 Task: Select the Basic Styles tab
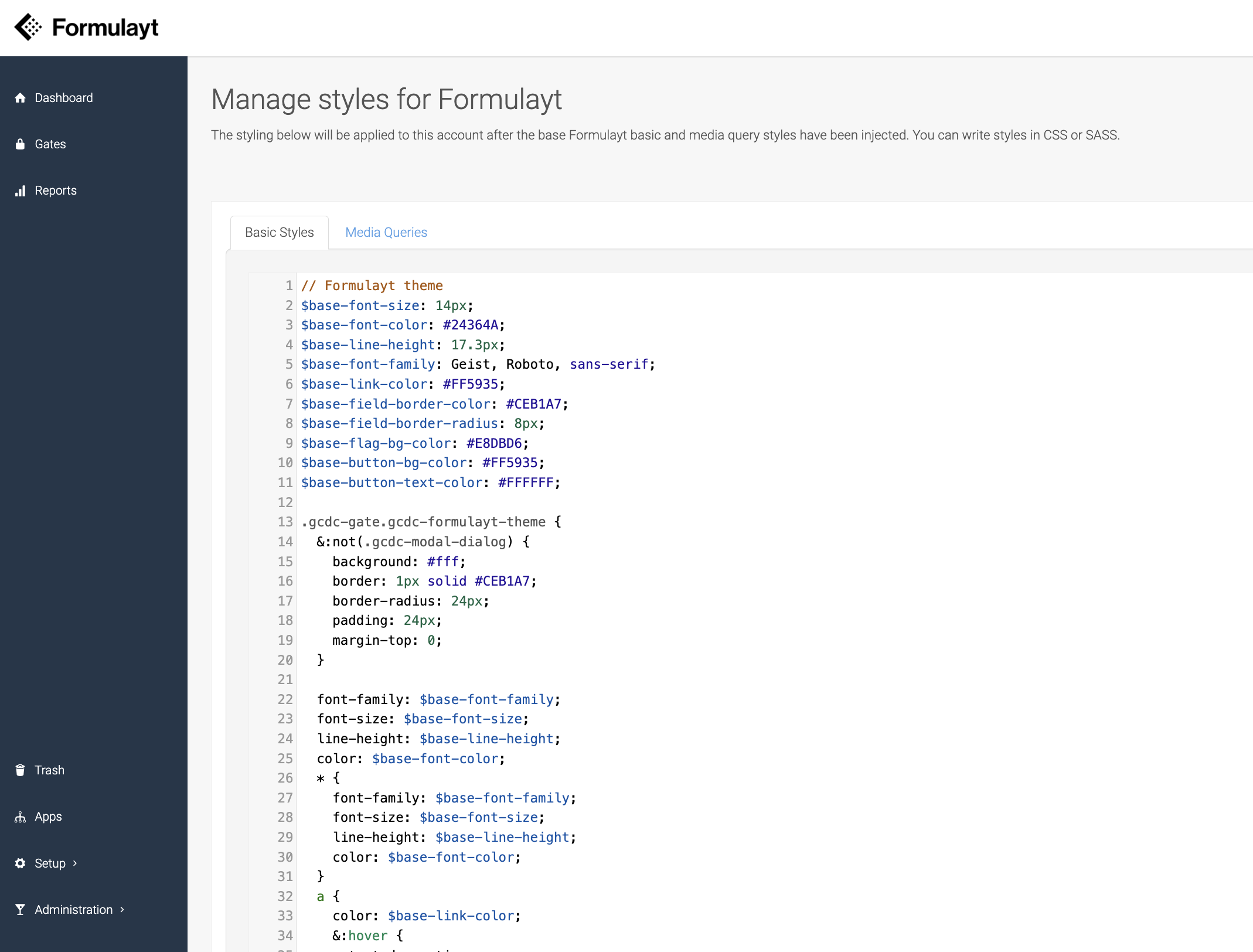click(x=279, y=232)
